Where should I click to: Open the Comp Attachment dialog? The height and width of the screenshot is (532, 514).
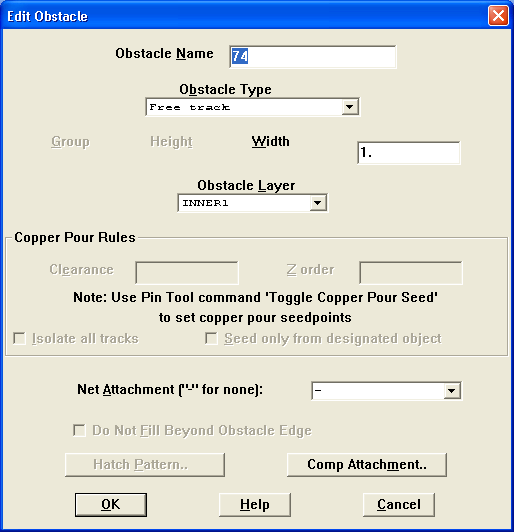point(367,464)
